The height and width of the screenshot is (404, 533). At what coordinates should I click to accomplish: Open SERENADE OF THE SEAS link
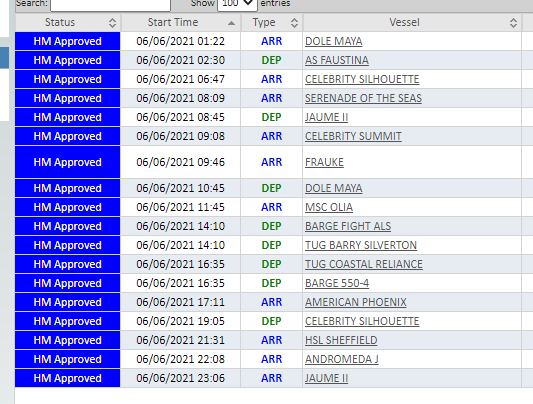point(363,98)
